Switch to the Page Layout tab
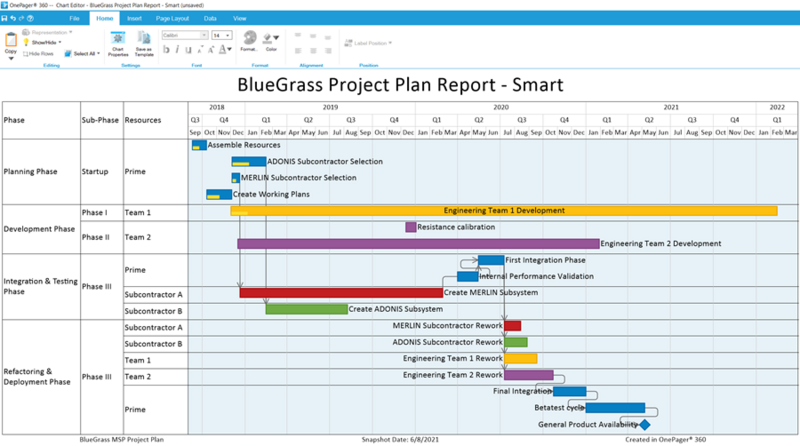Screen dimensions: 800x446 (x=172, y=18)
